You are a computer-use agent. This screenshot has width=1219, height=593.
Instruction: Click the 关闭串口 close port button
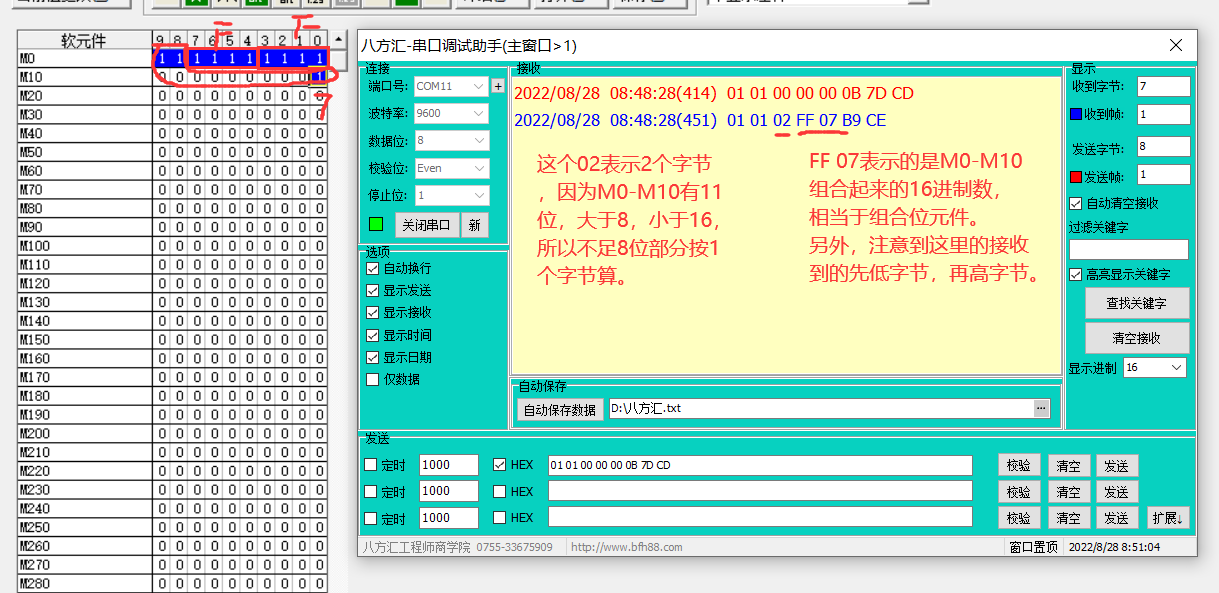(x=425, y=225)
